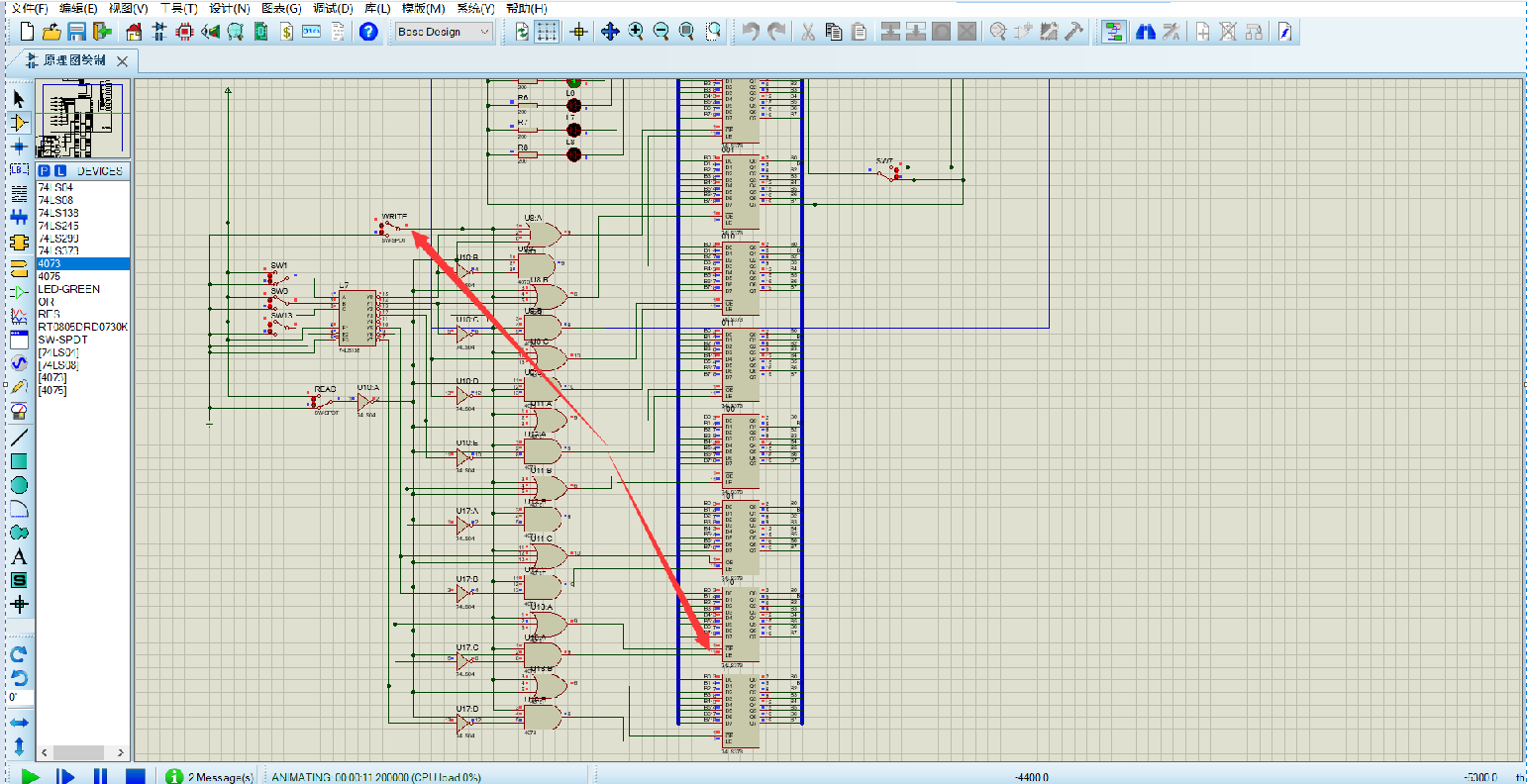1527x784 pixels.
Task: Select LED-GREEN in the devices list
Action: coord(68,289)
